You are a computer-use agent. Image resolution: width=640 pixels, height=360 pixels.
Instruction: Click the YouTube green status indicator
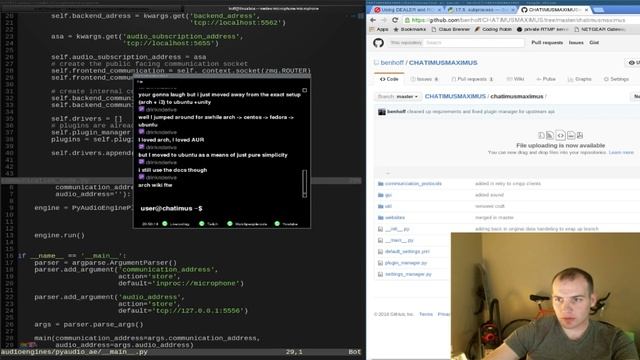click(x=277, y=224)
